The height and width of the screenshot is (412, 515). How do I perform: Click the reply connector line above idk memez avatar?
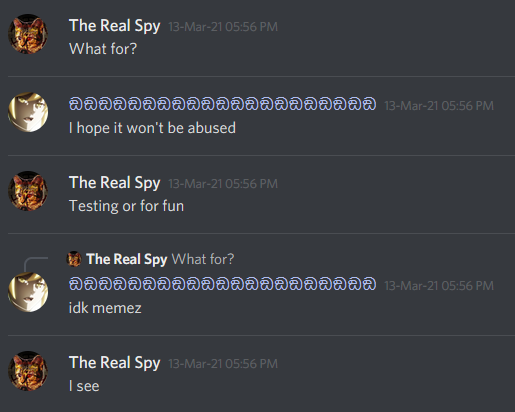(x=36, y=264)
